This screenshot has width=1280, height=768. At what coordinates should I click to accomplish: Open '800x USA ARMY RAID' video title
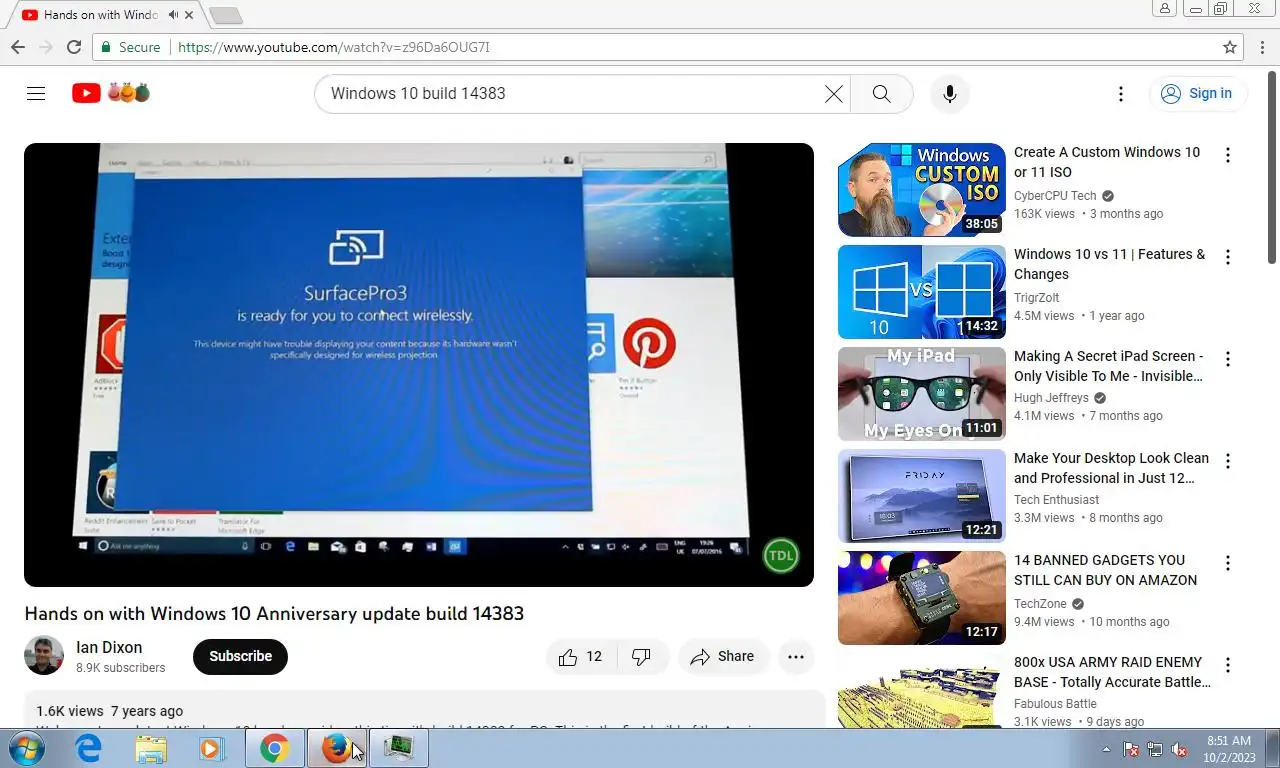(x=1112, y=672)
